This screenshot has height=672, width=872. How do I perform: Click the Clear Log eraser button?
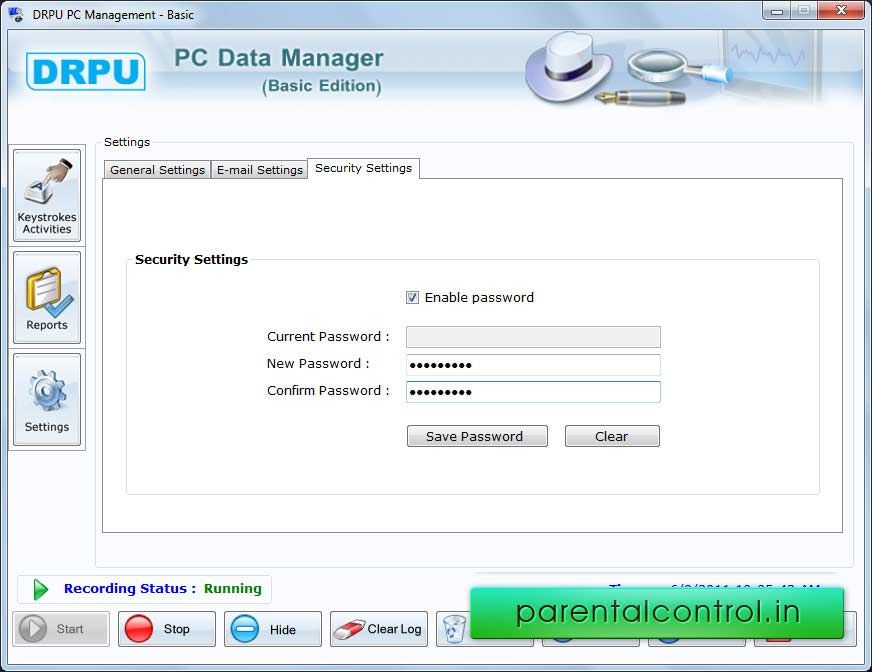pyautogui.click(x=379, y=629)
